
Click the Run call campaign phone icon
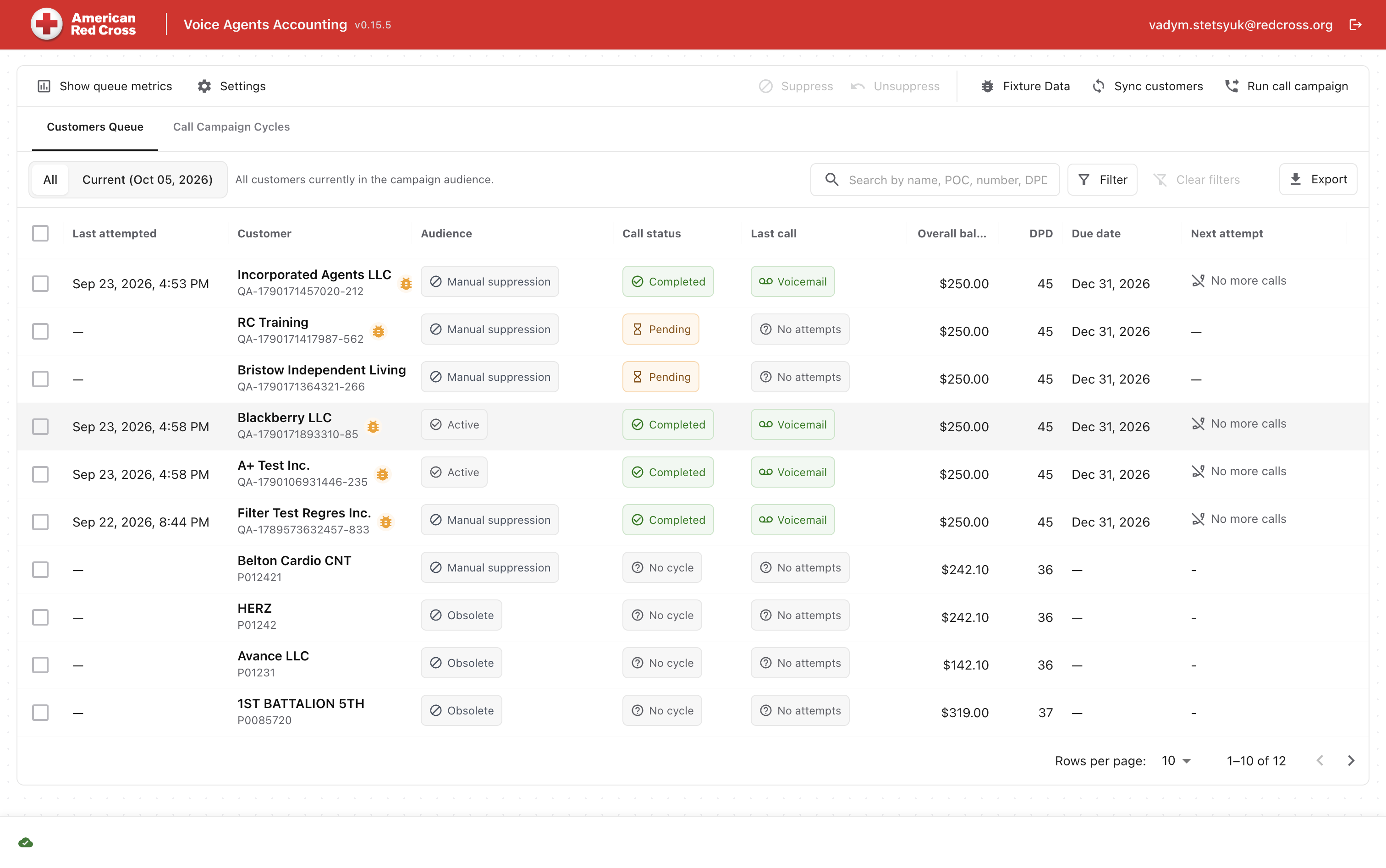click(x=1232, y=86)
